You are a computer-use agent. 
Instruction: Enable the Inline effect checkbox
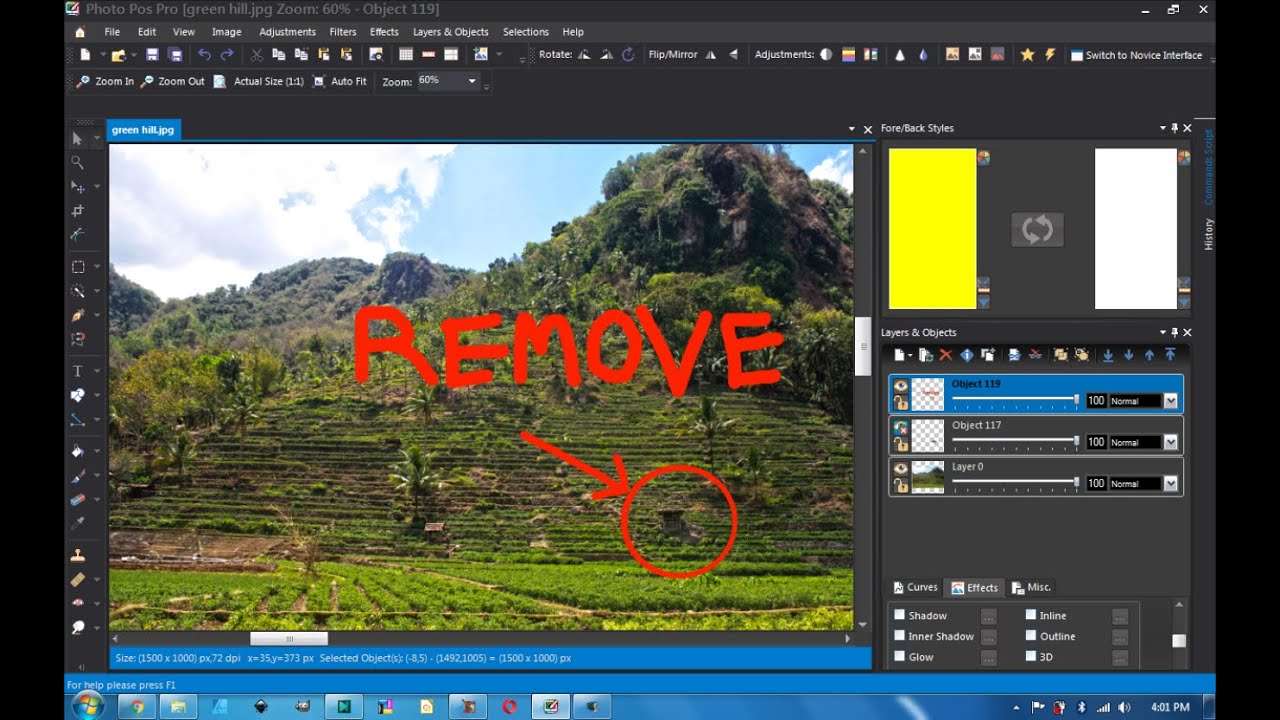coord(1031,615)
